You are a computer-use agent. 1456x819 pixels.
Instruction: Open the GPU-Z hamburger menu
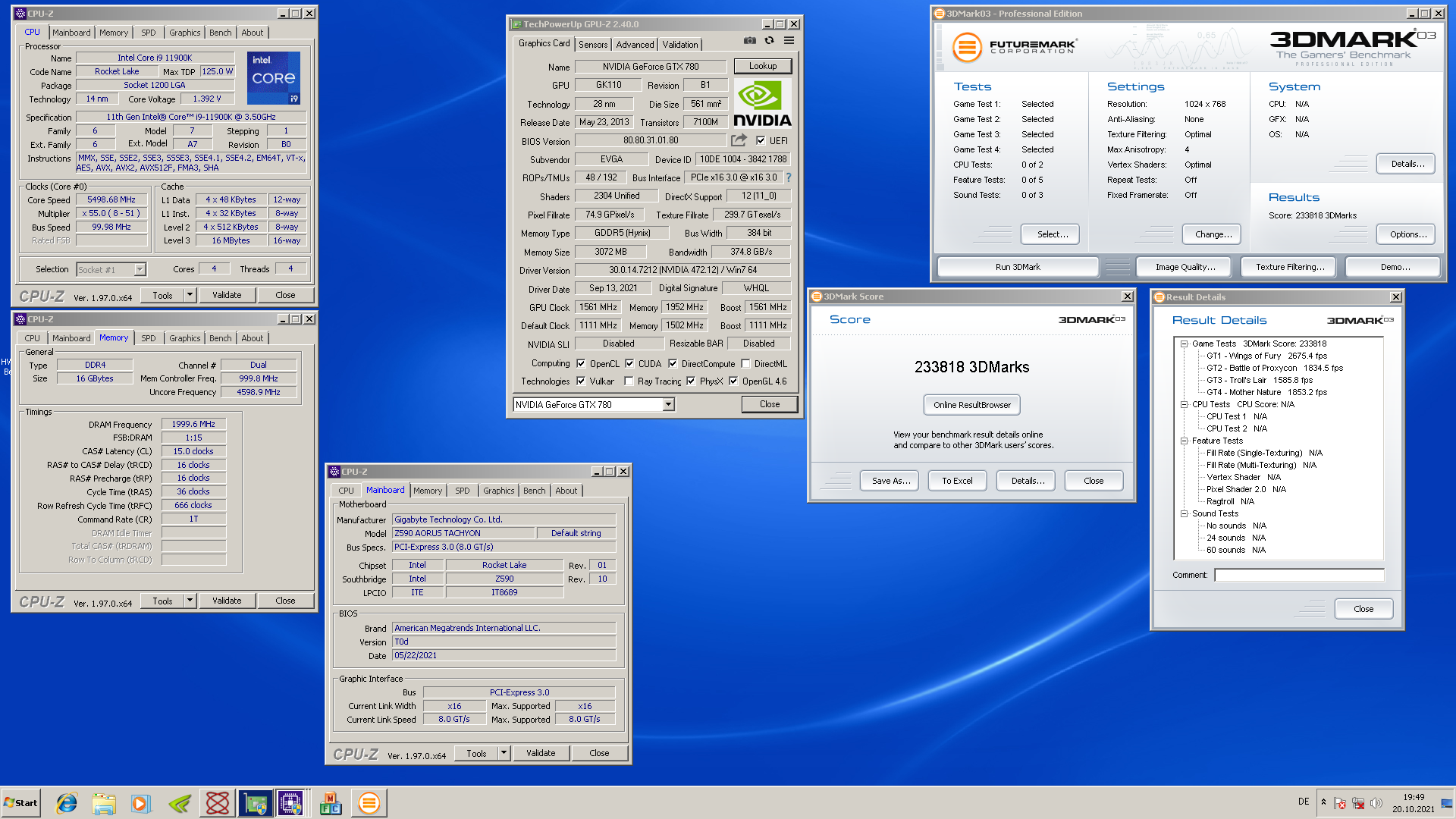(789, 40)
